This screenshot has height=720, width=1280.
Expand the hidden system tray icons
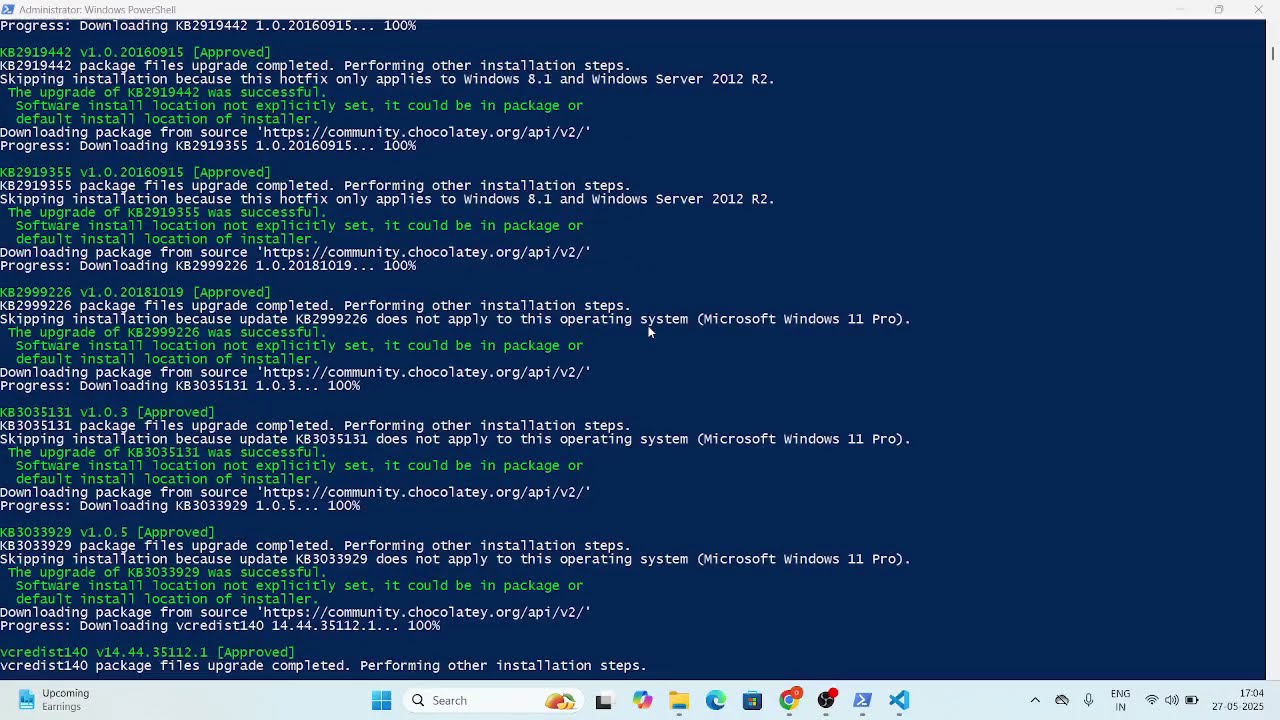1035,700
